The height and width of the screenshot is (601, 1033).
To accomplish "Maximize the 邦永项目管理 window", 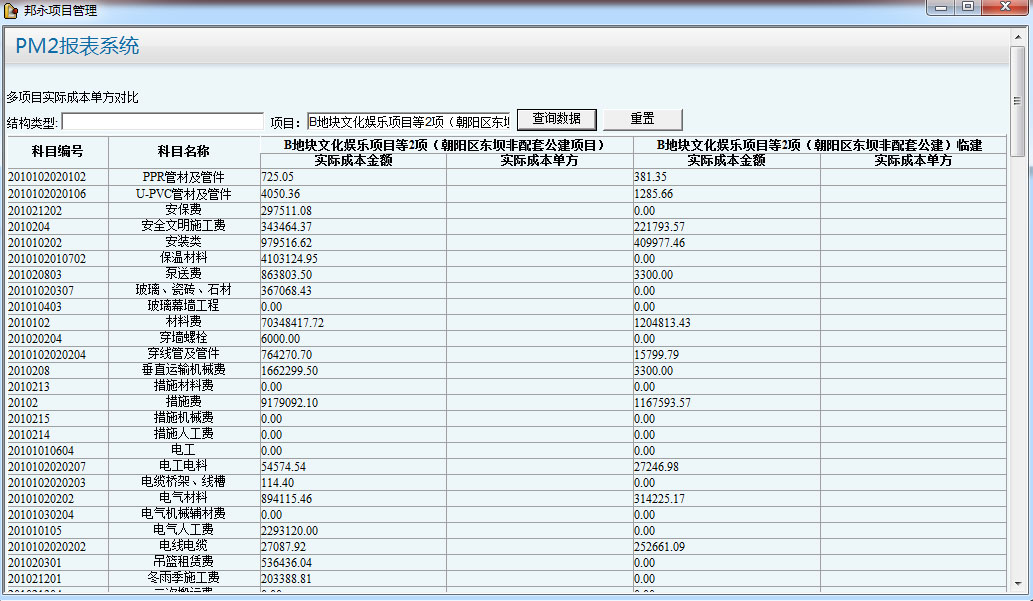I will point(967,8).
